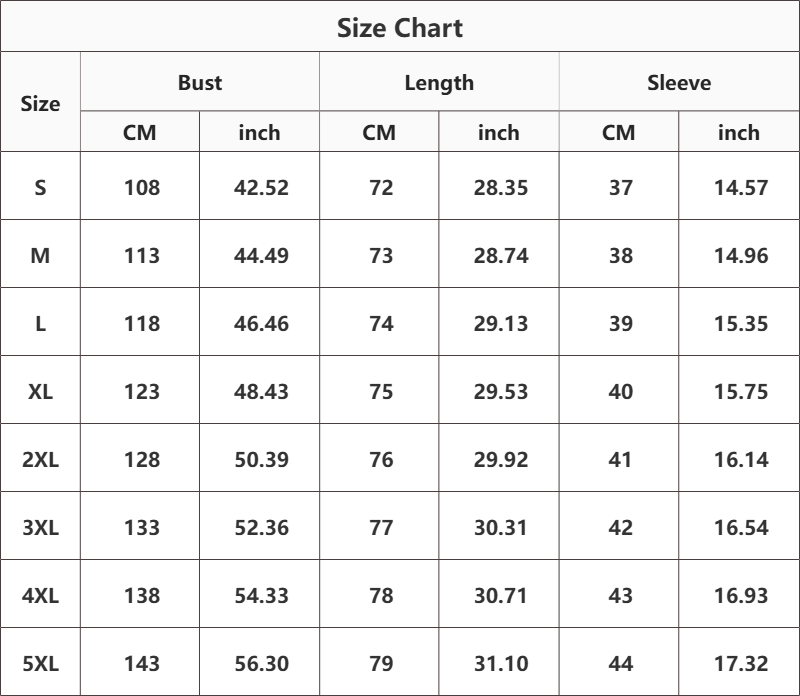Select the XL size row label
800x696 pixels.
(40, 391)
